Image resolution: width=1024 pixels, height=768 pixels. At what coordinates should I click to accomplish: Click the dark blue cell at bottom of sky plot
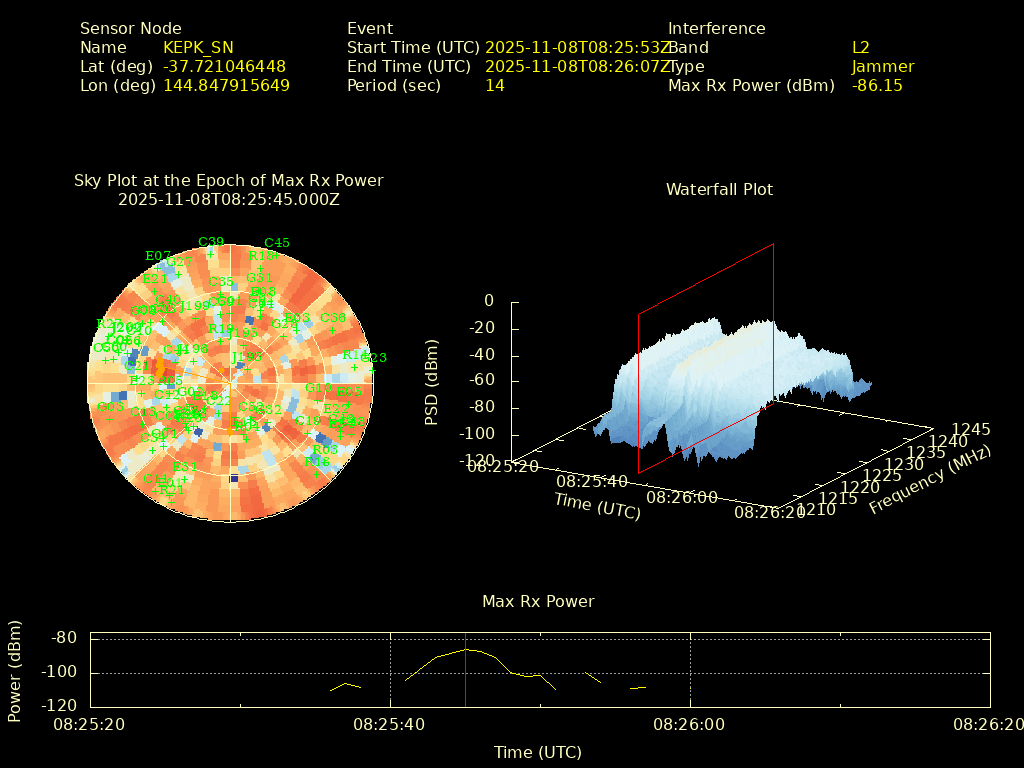234,479
